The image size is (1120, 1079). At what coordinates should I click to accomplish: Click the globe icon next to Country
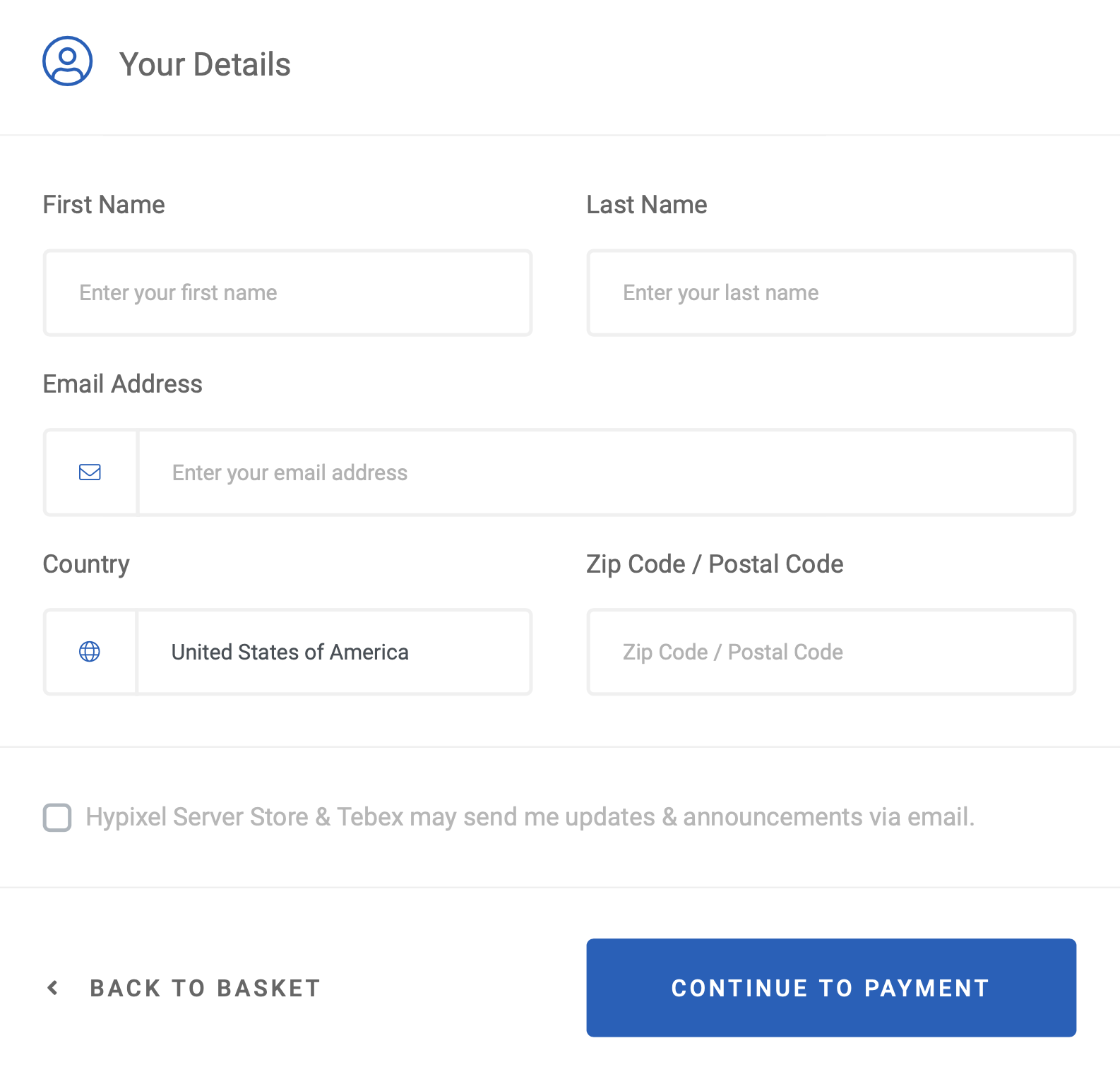[x=90, y=652]
